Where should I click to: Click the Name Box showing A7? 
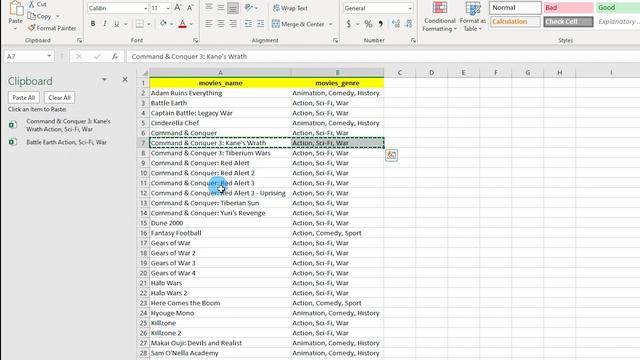tap(24, 56)
